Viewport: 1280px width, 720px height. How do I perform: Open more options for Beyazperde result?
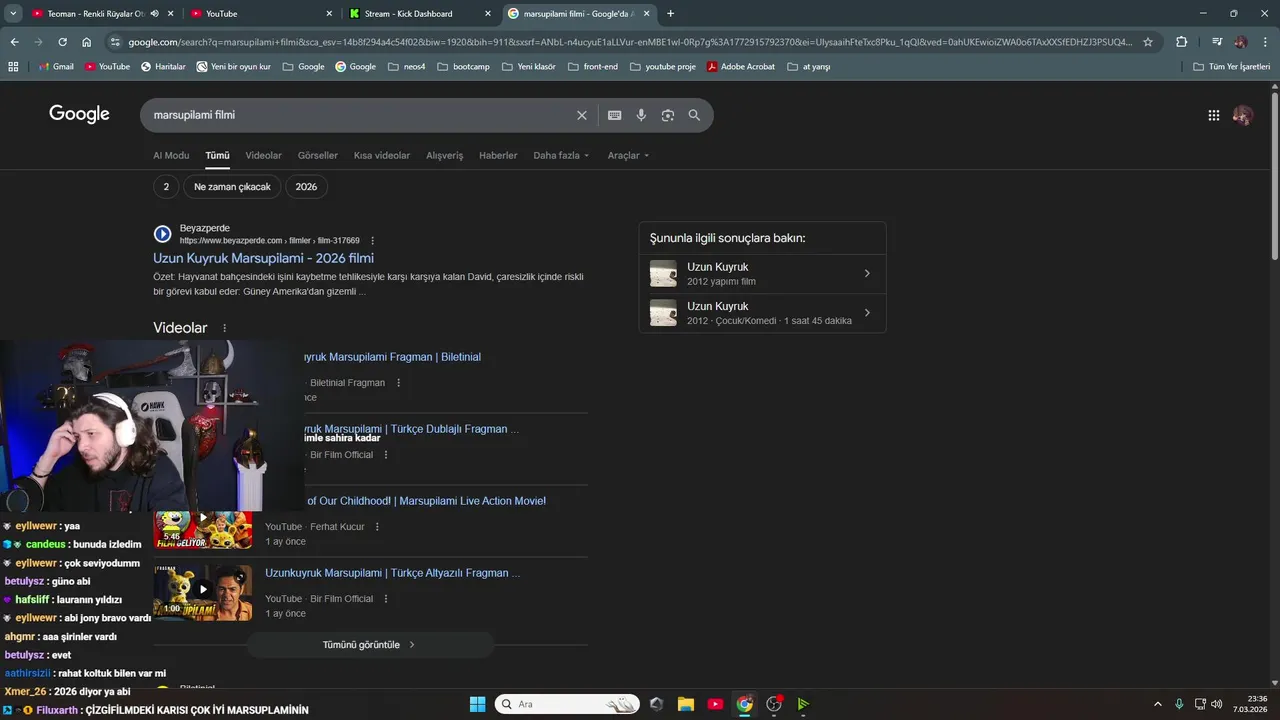click(x=373, y=240)
